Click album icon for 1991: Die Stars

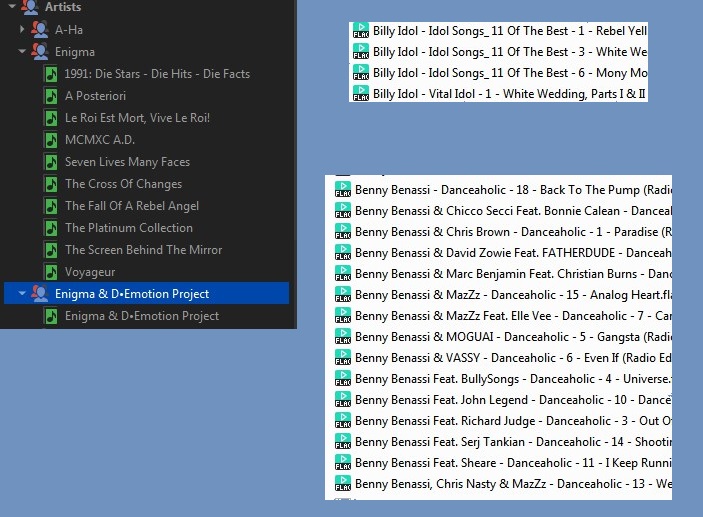(x=51, y=74)
